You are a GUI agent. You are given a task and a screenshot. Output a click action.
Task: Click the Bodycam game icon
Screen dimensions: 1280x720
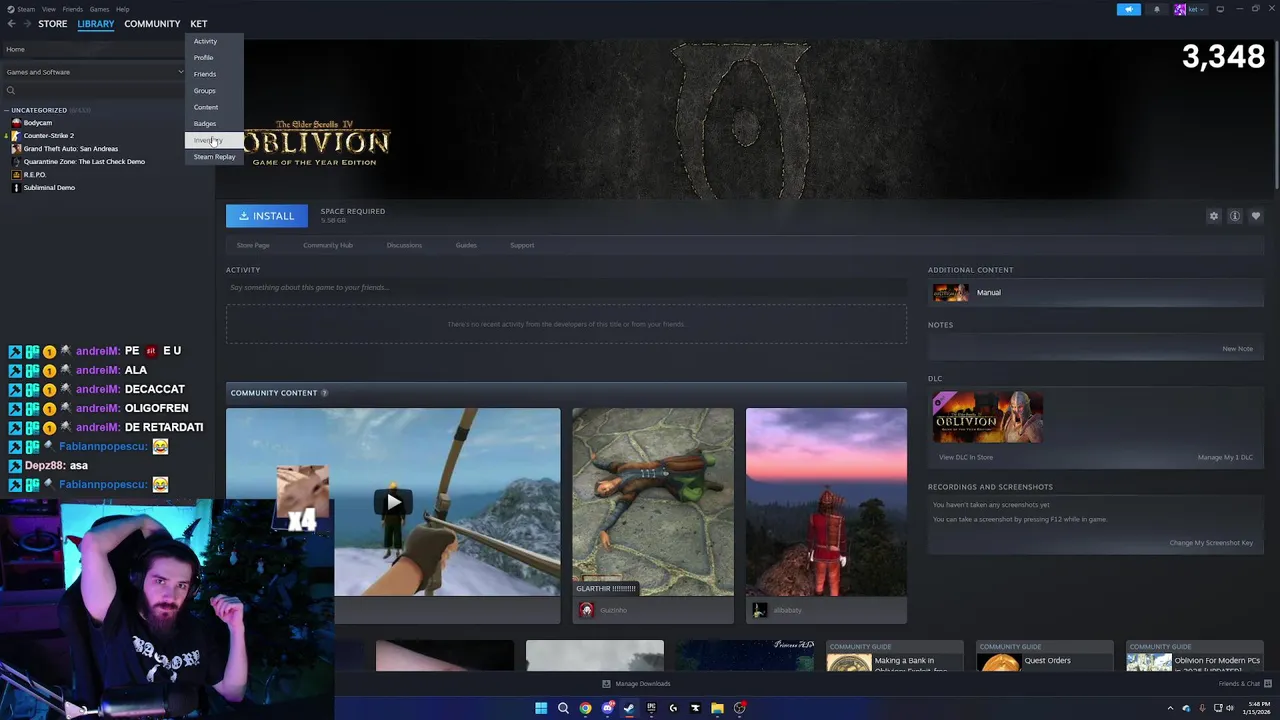(16, 123)
